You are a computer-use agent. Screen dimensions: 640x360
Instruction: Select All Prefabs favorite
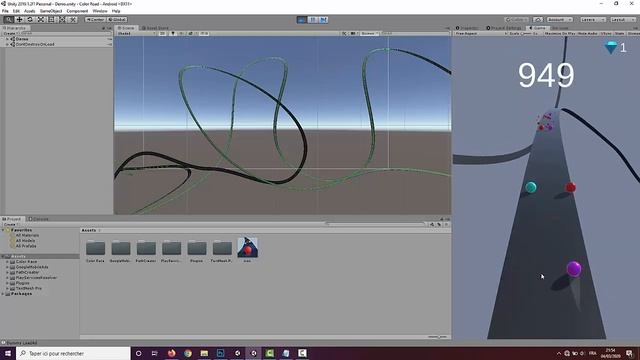click(x=26, y=246)
